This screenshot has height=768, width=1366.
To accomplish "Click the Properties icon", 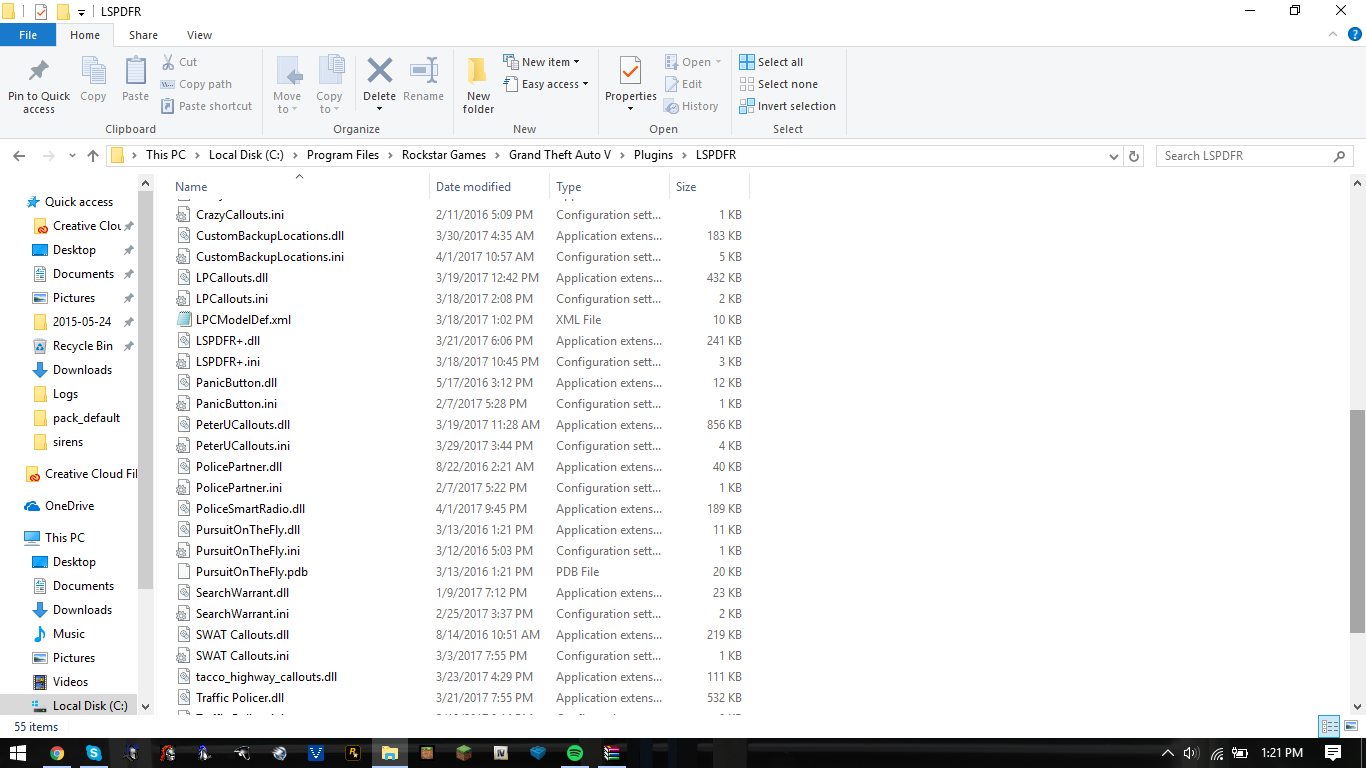I will (630, 72).
